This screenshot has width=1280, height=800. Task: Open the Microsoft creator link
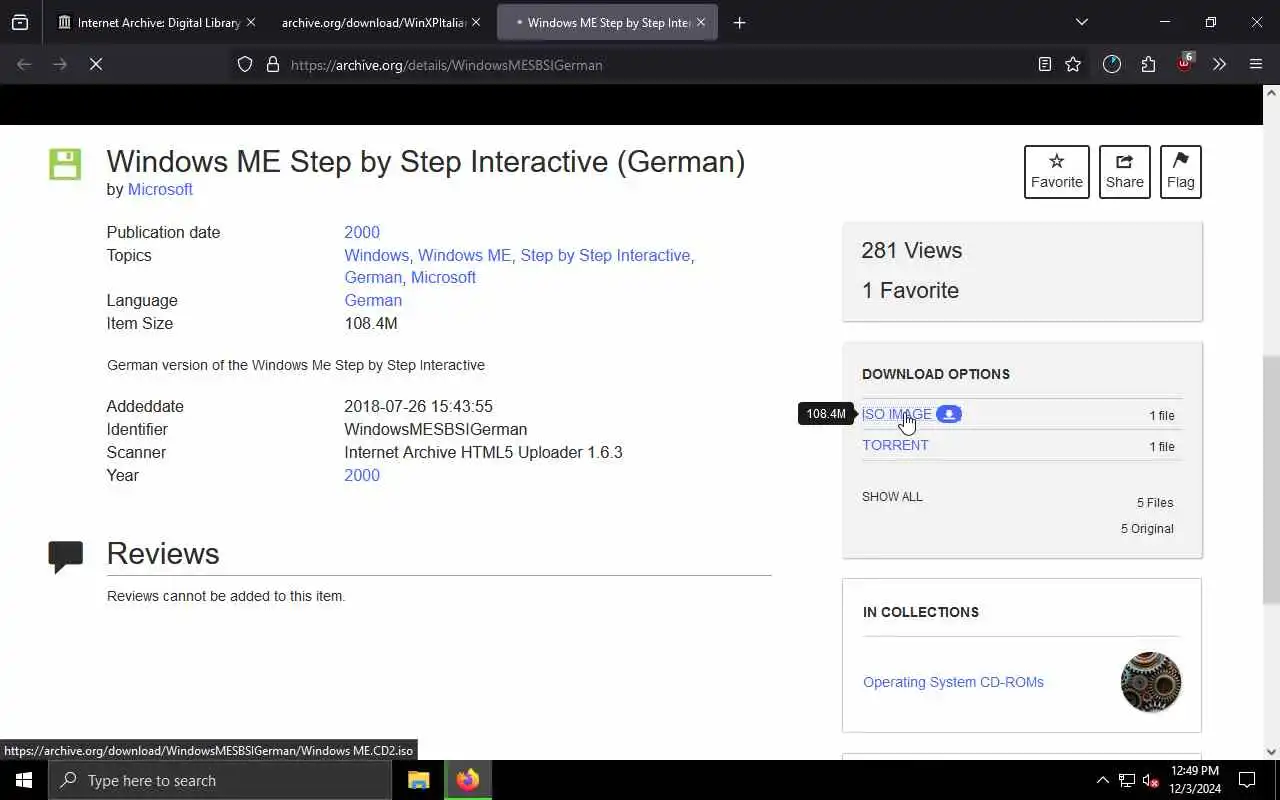tap(160, 189)
